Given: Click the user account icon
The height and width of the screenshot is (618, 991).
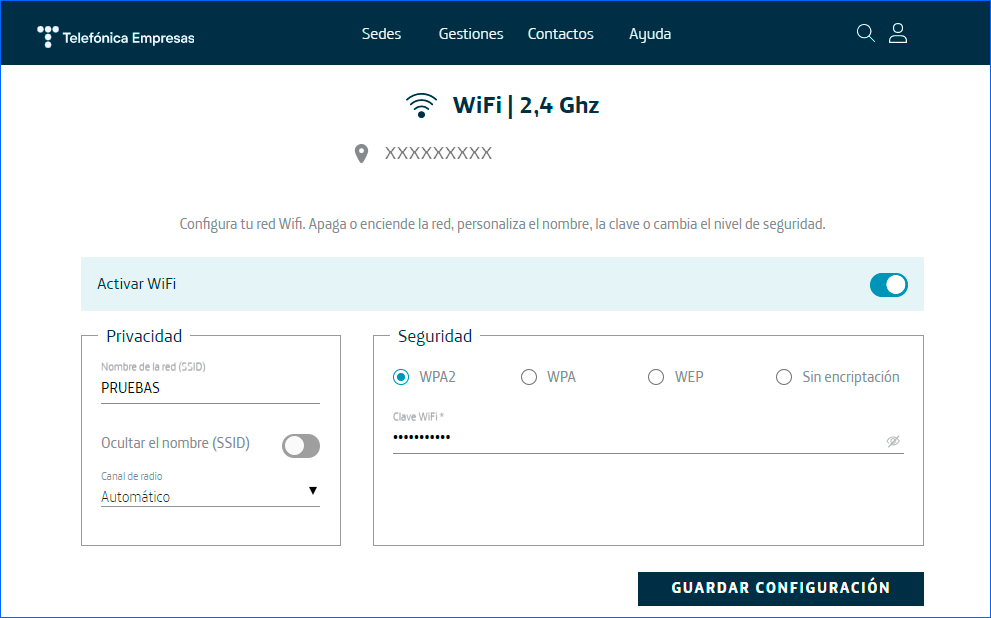Looking at the screenshot, I should [897, 33].
